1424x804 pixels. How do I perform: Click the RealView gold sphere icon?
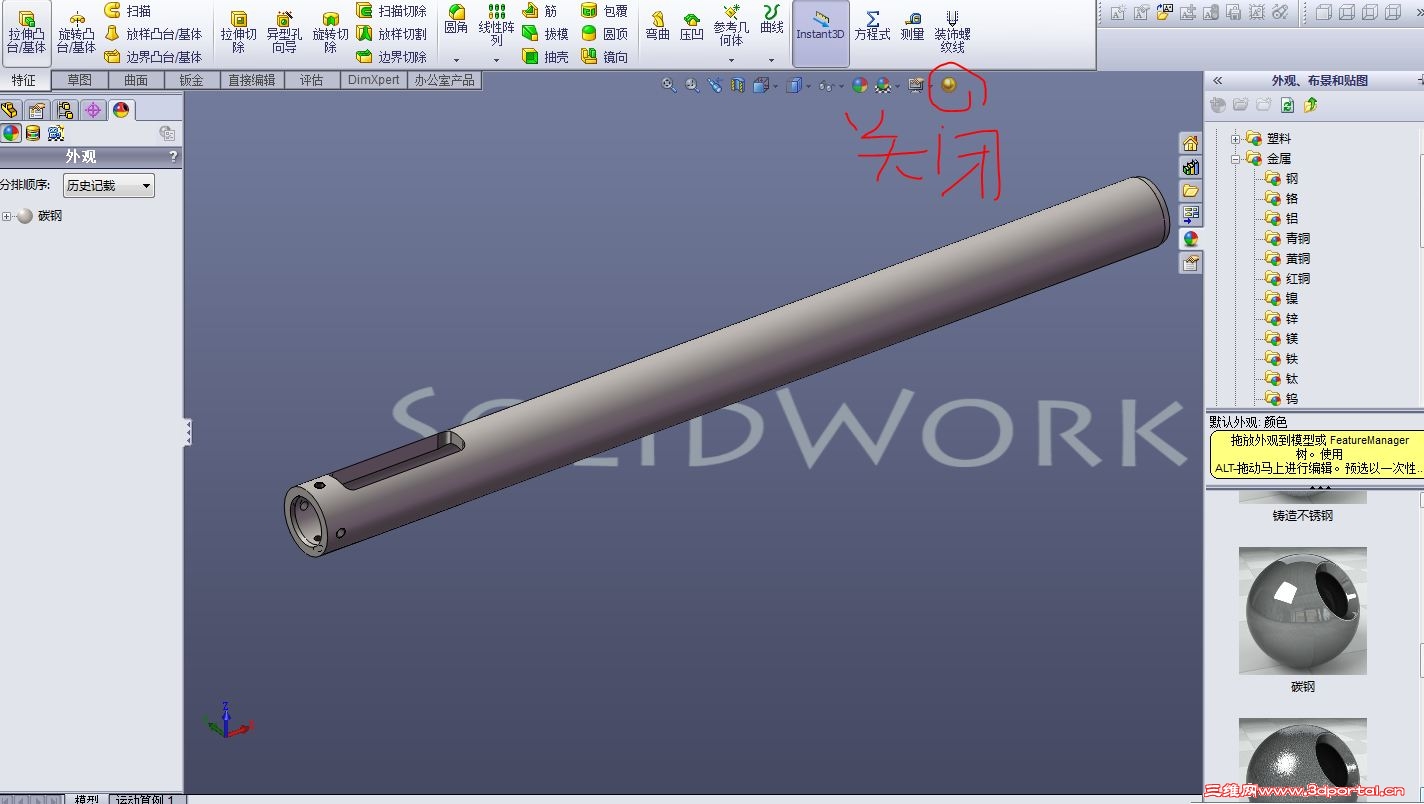[949, 85]
